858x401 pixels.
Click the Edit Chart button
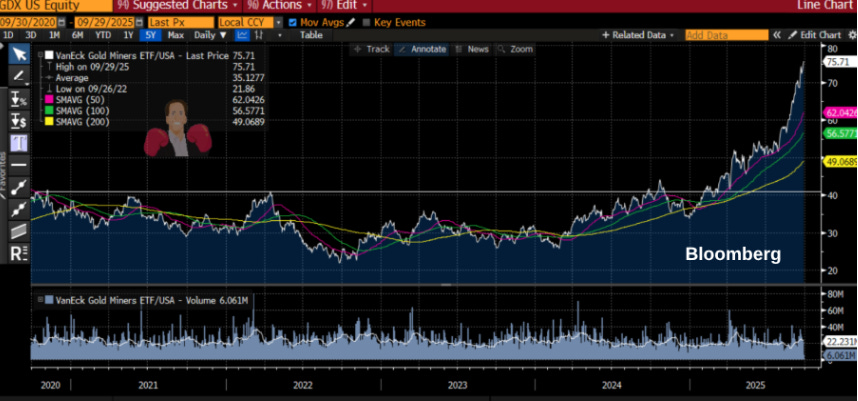(814, 35)
